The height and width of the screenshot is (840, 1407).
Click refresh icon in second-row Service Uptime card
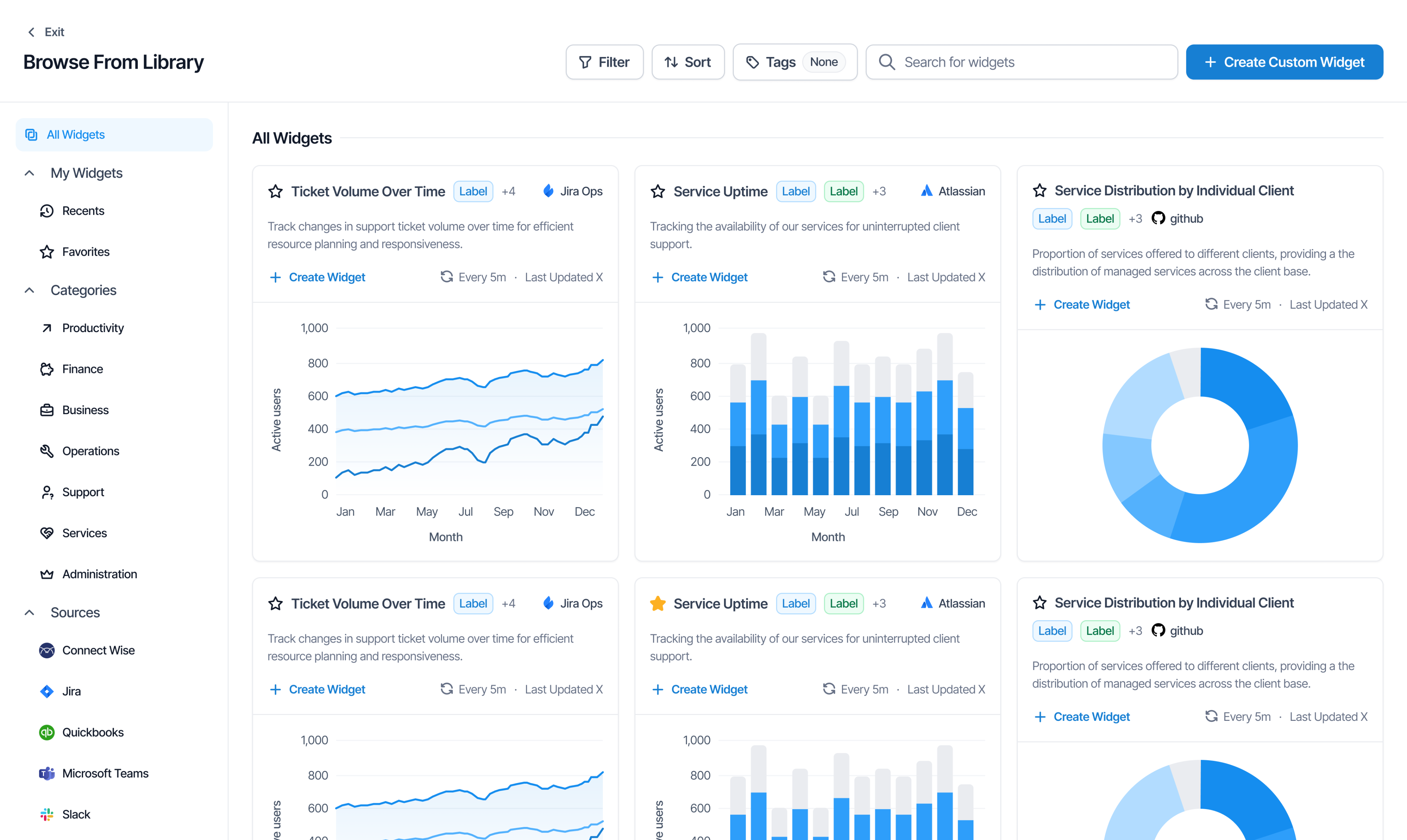(x=829, y=689)
